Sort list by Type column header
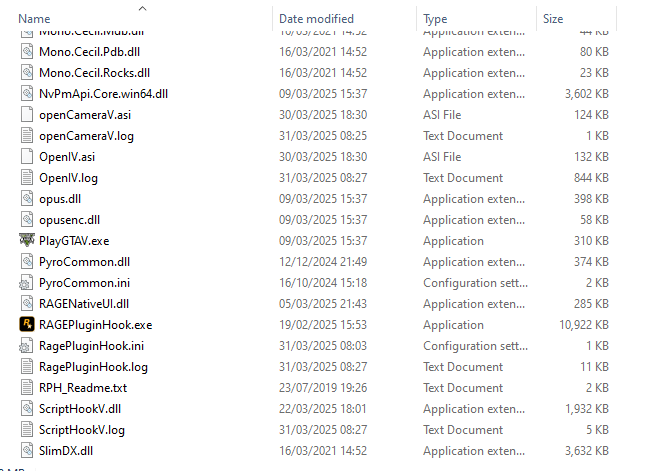 436,18
